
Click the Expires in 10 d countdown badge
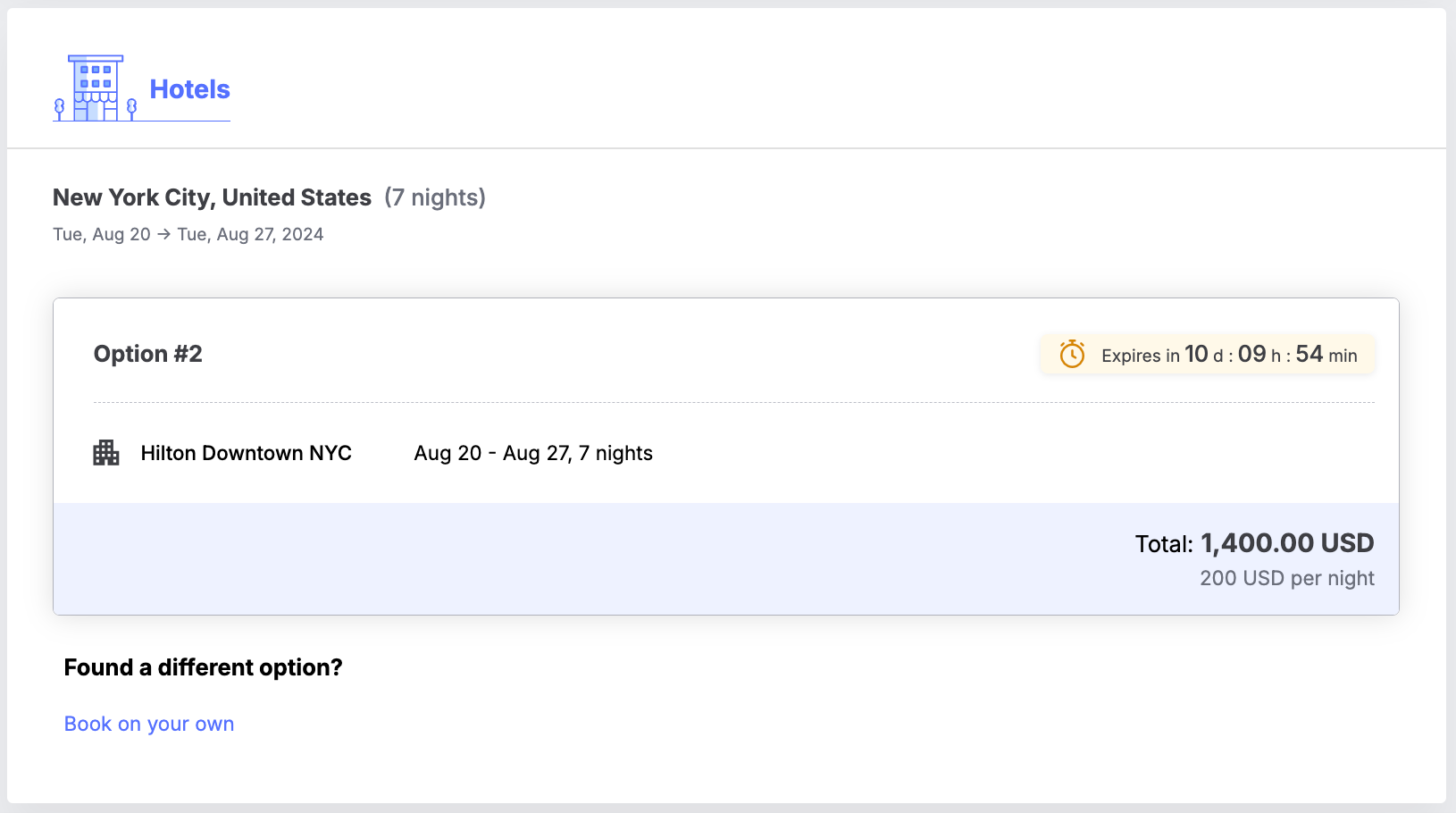pos(1208,355)
